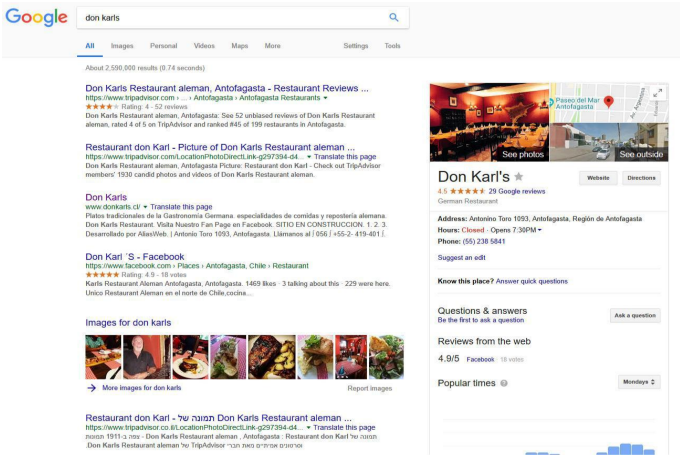Click Answer quick questions

[x=532, y=281]
